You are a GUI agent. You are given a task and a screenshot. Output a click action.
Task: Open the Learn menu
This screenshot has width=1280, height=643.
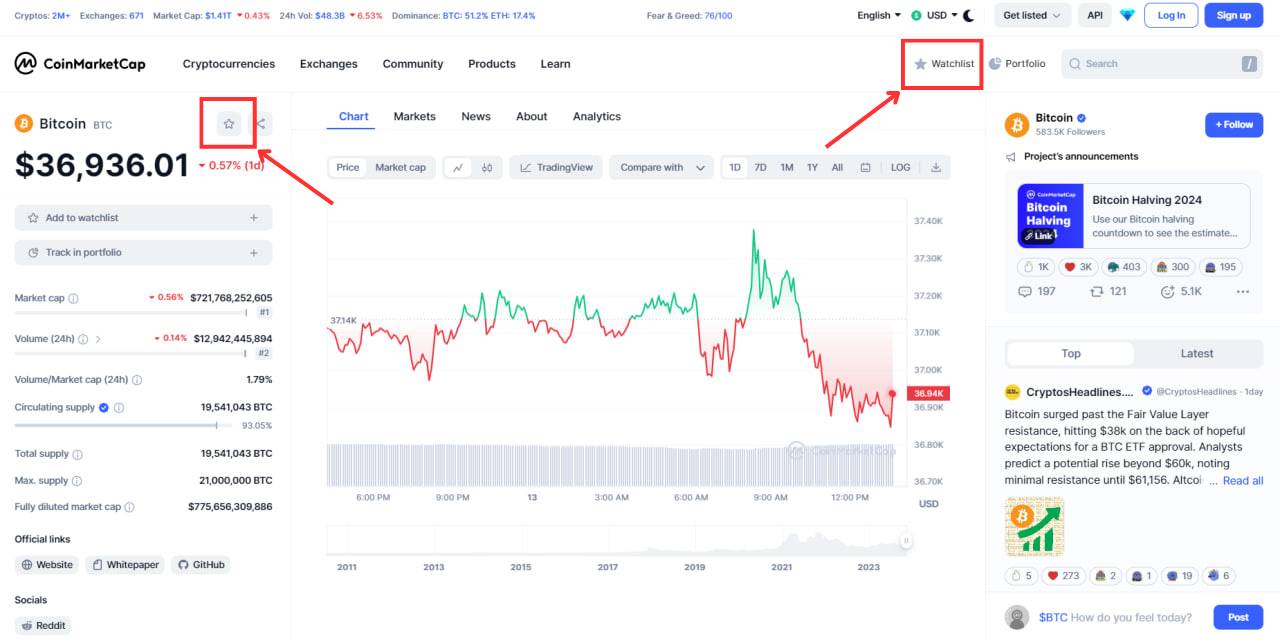(555, 64)
